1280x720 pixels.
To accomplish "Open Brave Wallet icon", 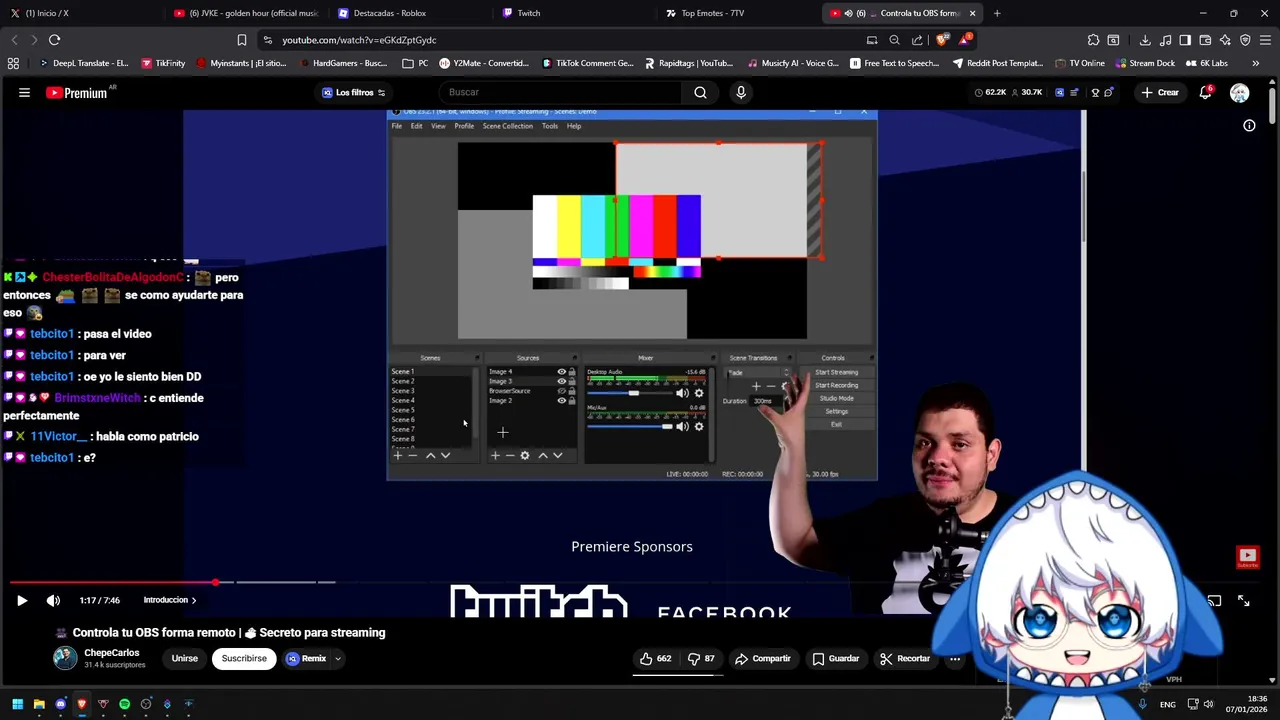I will point(1205,40).
